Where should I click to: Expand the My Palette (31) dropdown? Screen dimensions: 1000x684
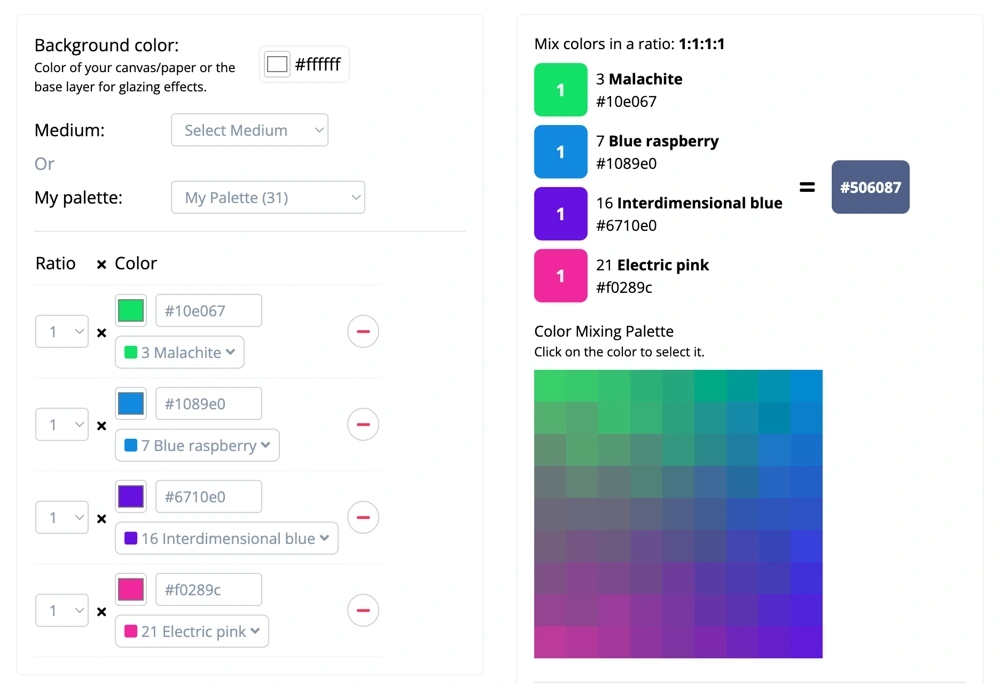click(268, 198)
